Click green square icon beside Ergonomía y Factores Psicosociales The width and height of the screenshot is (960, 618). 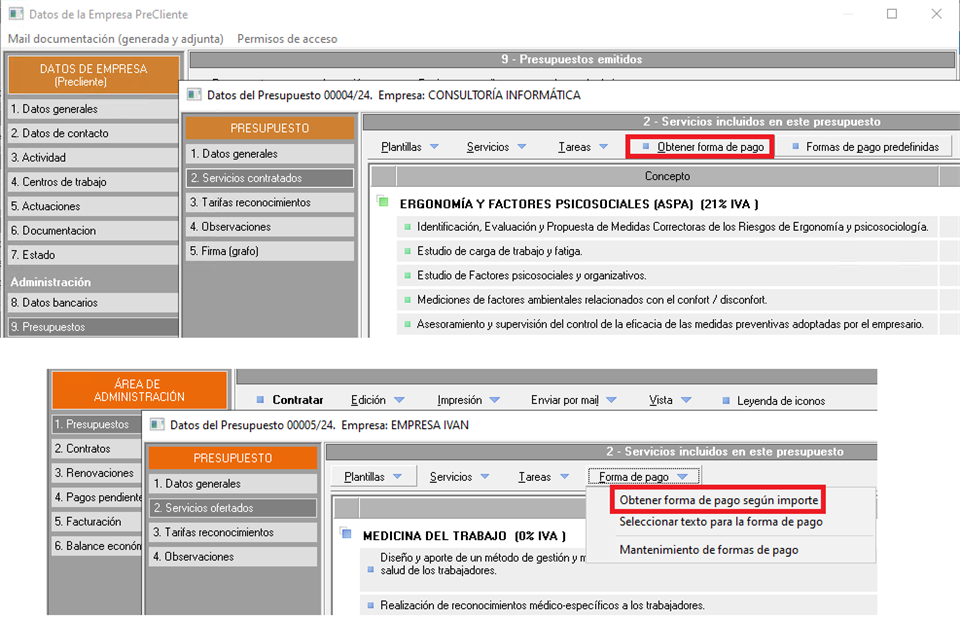pos(383,202)
